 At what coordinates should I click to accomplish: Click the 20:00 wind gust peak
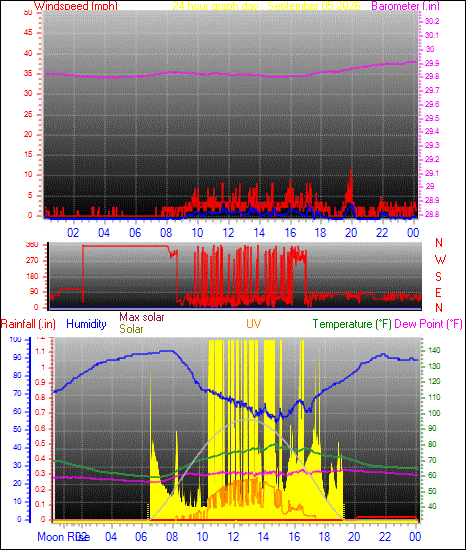pyautogui.click(x=351, y=171)
